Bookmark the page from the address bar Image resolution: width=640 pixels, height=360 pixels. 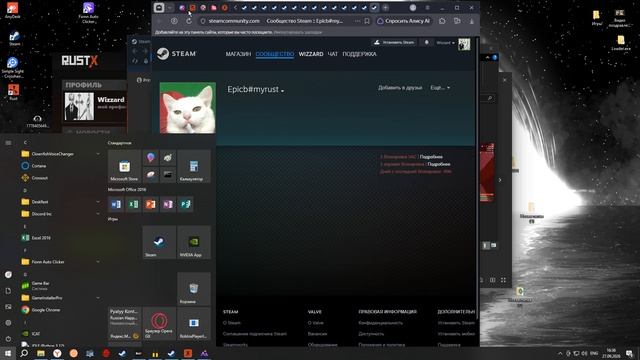tap(367, 21)
